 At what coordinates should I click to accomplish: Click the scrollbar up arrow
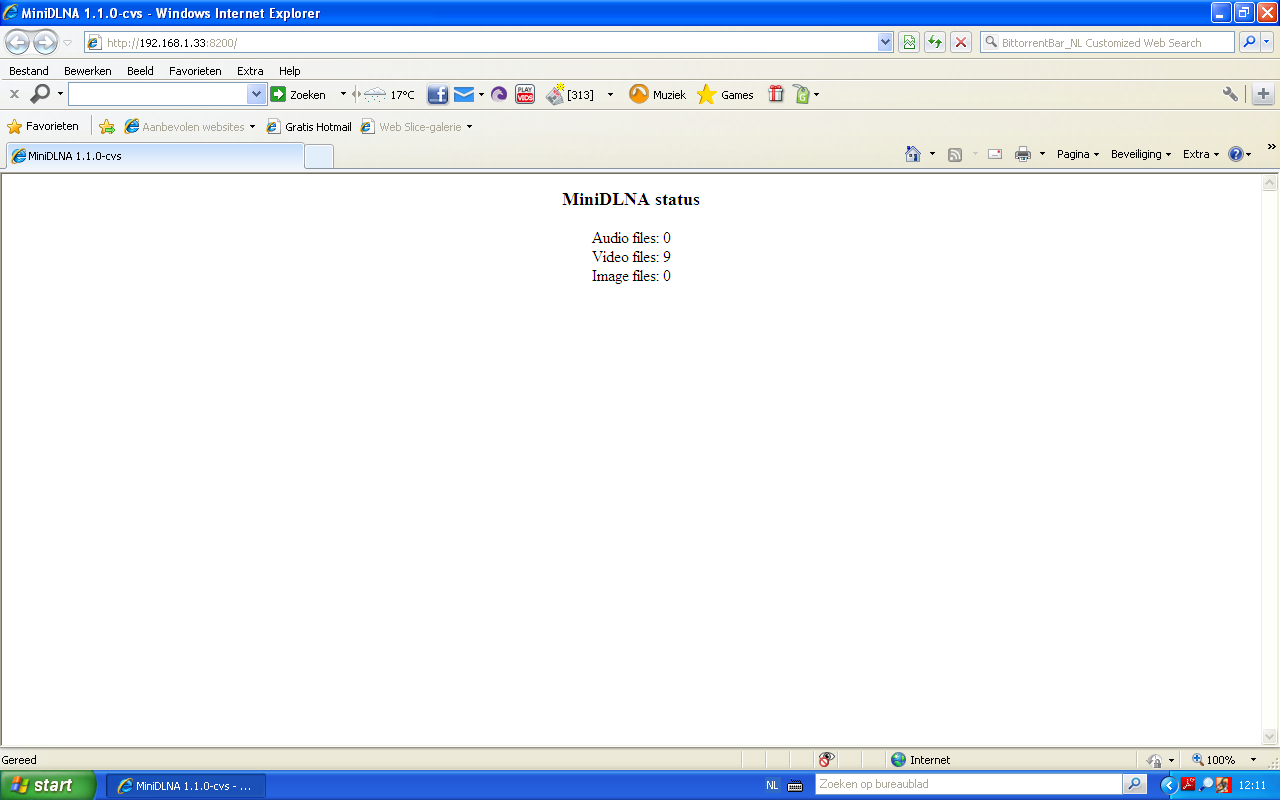[1270, 183]
